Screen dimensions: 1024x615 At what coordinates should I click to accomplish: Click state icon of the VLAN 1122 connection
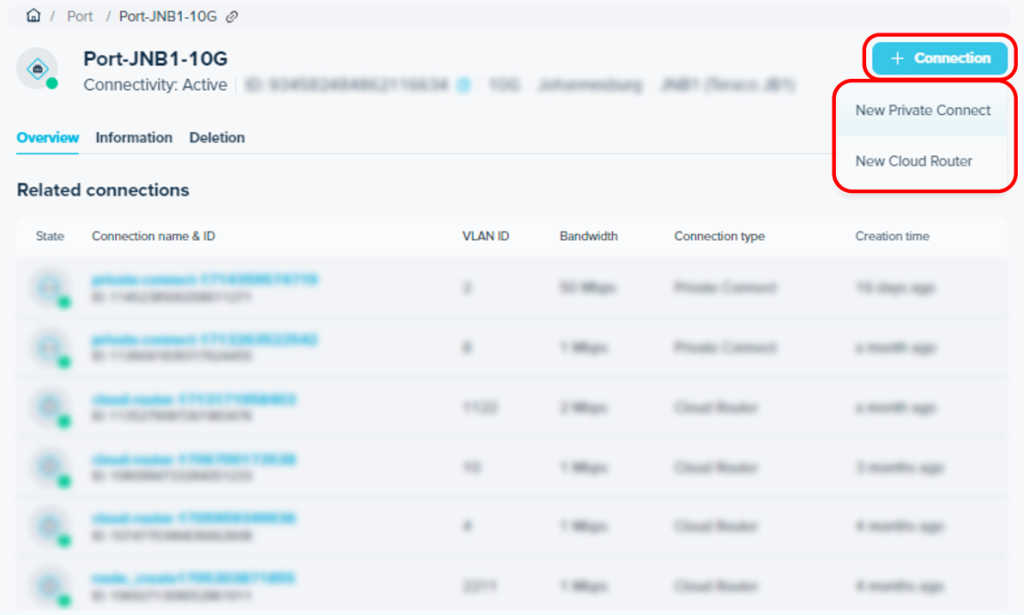click(46, 407)
